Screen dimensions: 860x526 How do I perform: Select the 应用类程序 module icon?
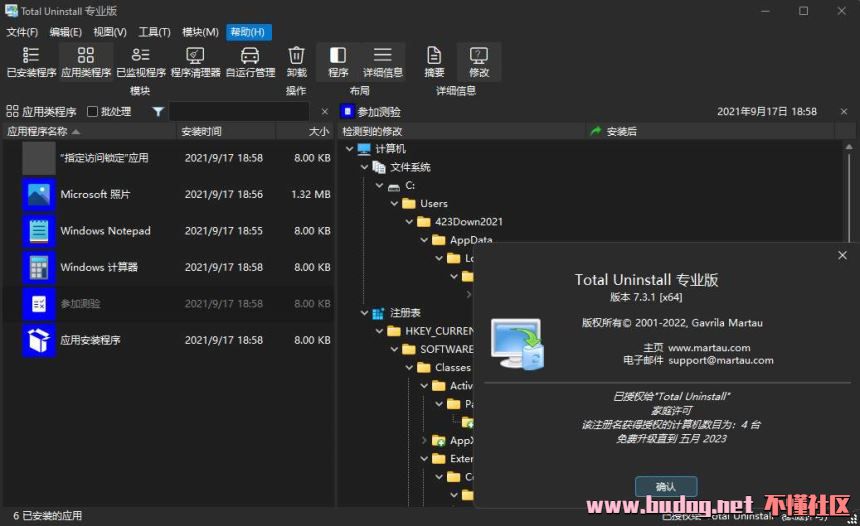86,55
